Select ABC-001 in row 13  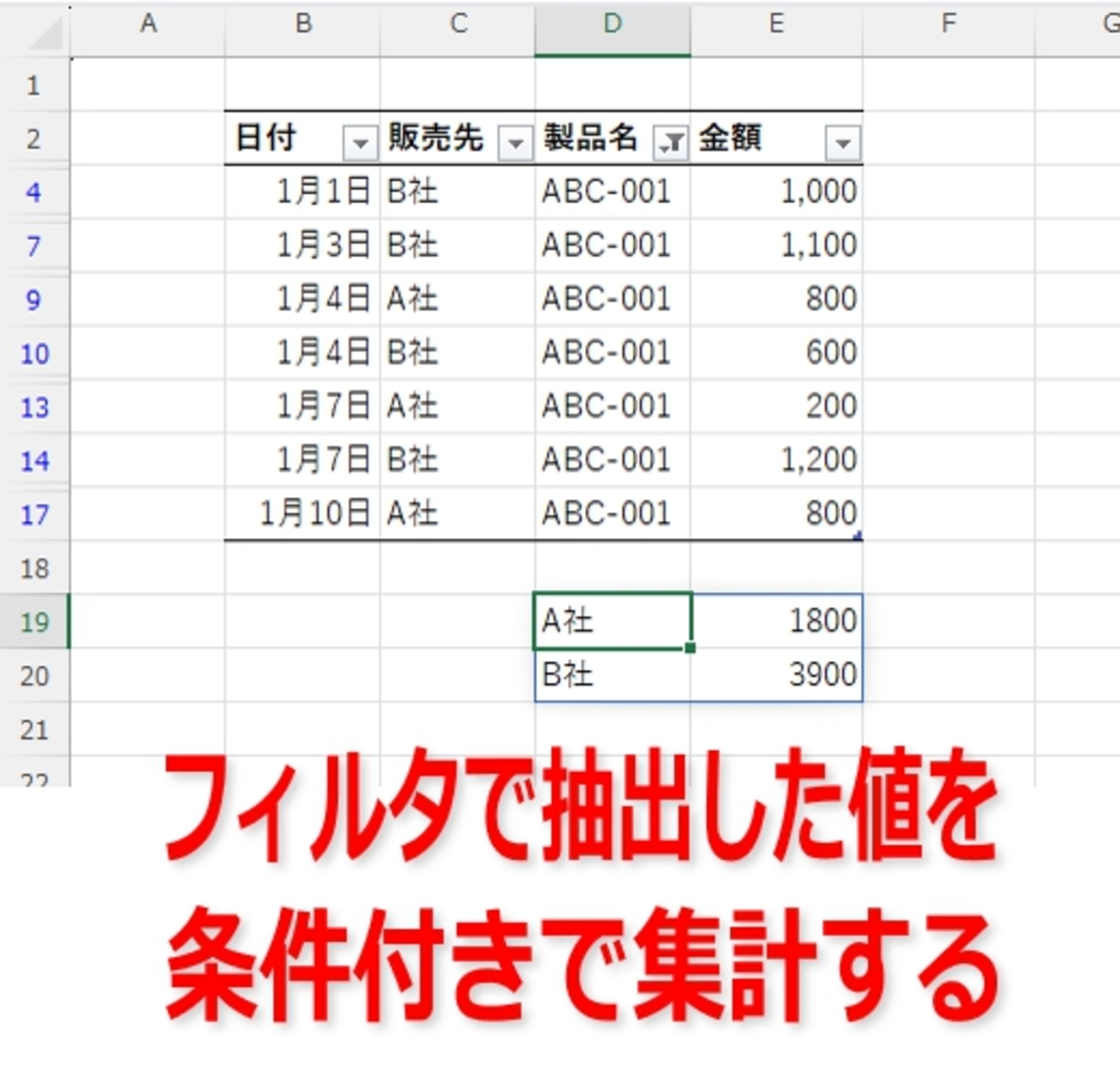[613, 407]
